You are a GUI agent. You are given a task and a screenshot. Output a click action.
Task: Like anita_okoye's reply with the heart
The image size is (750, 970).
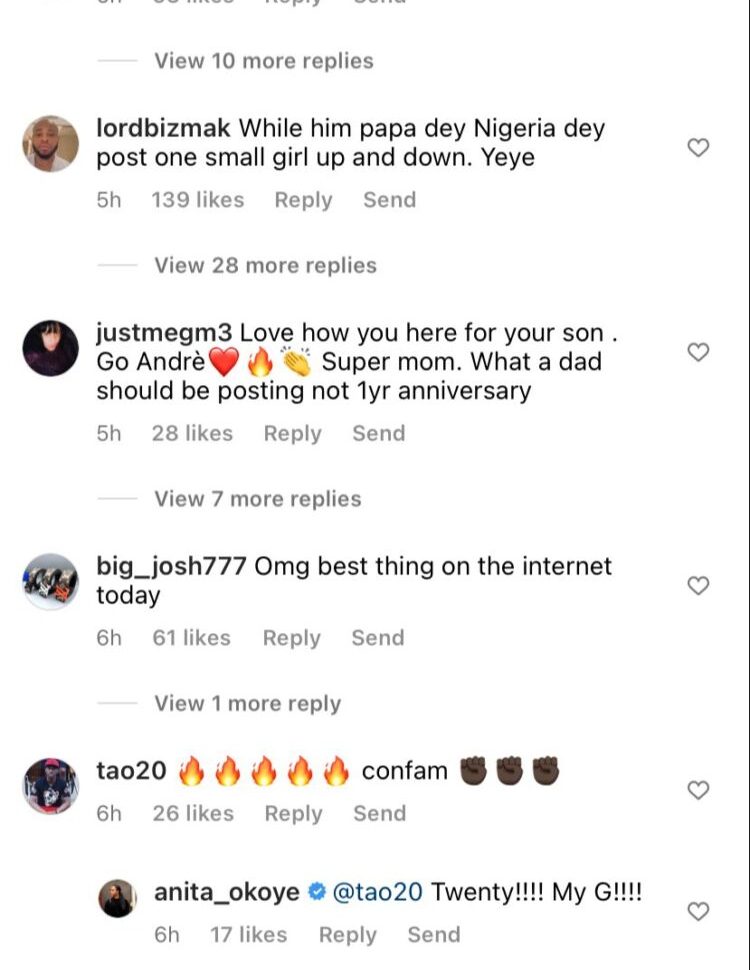(699, 911)
